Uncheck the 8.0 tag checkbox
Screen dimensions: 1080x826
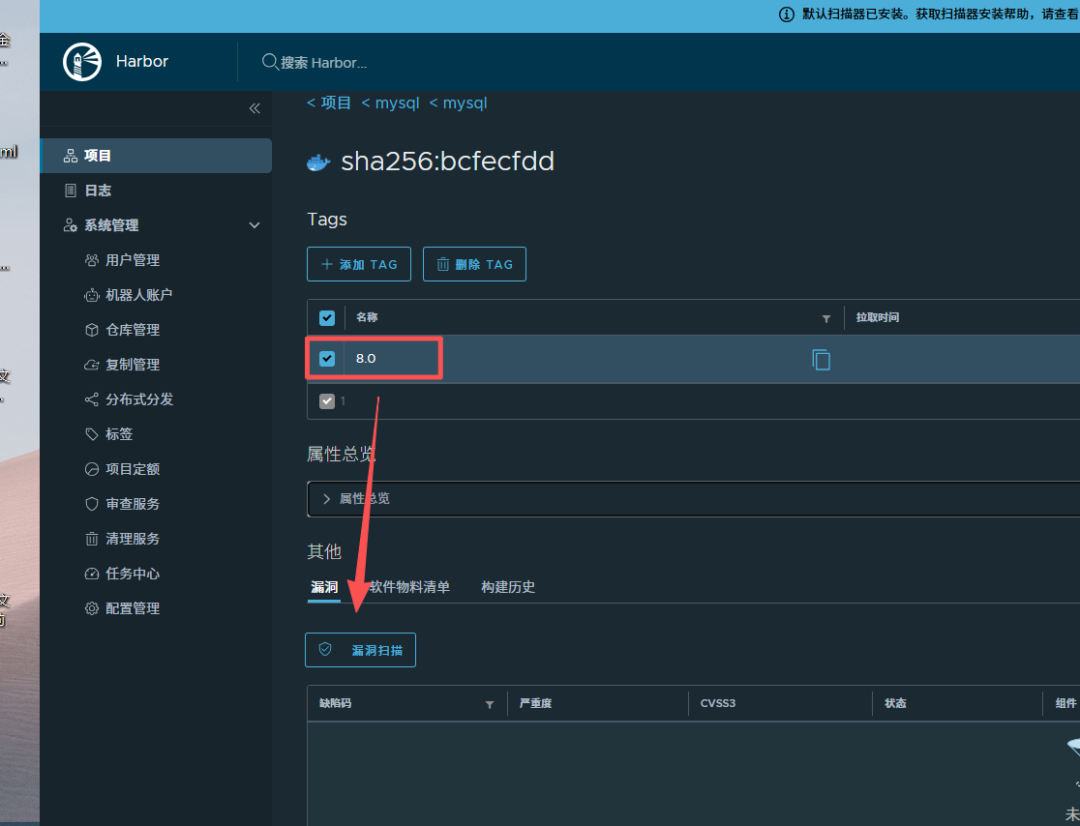tap(327, 358)
